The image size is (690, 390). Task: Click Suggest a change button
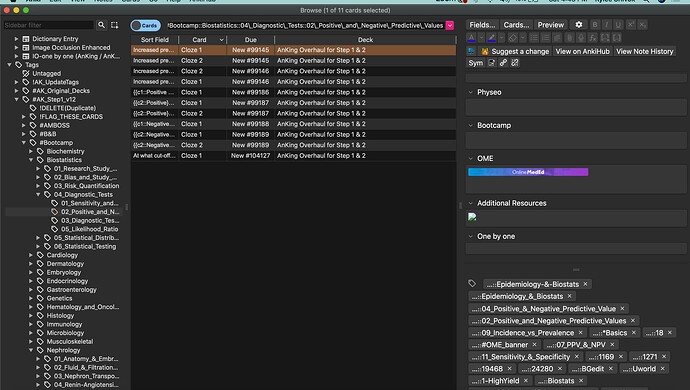515,52
